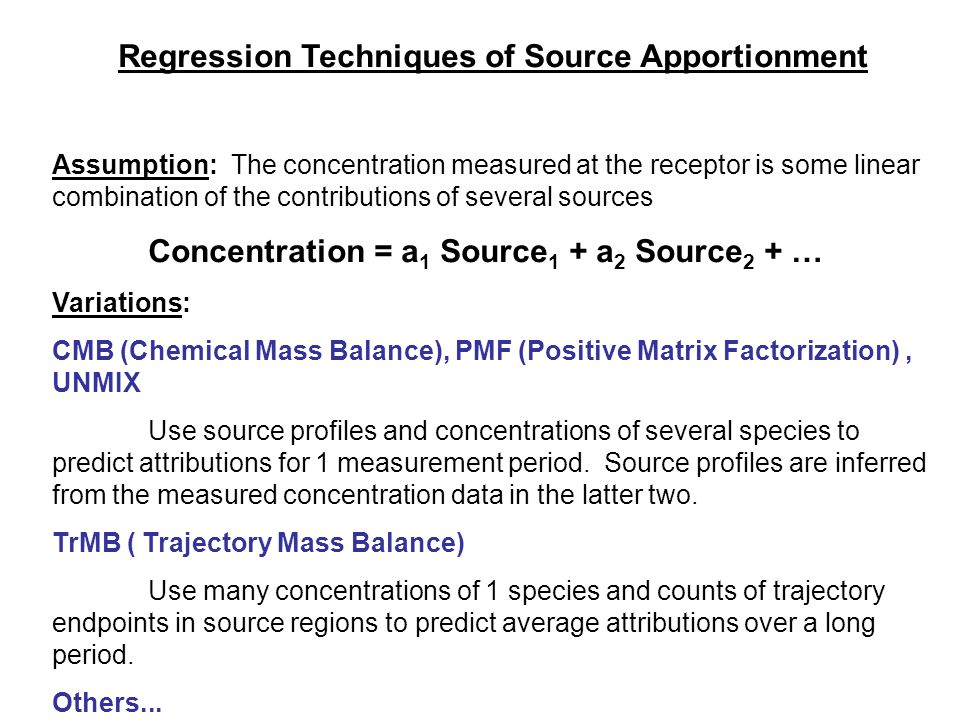Viewport: 960px width, 720px height.
Task: Click the 'TrMB ( Trajectory Mass Balance)' heading
Action: [x=258, y=544]
